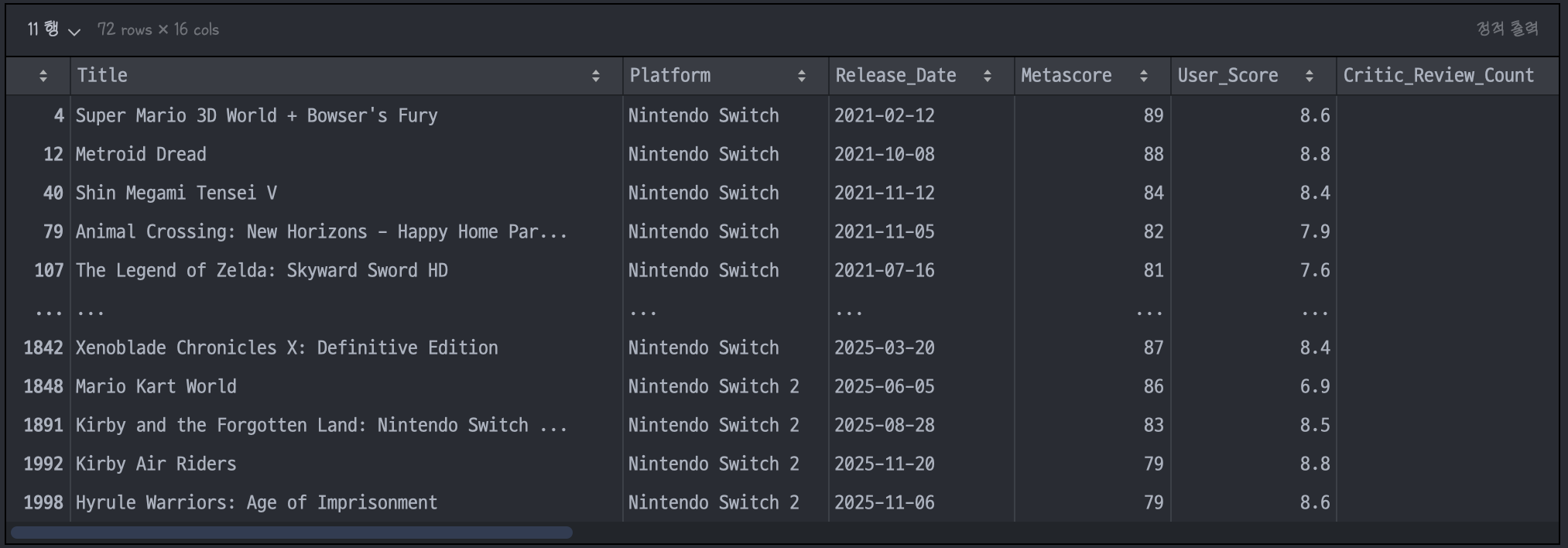This screenshot has height=548, width=1568.
Task: Sort the Title column using its arrows
Action: point(596,76)
